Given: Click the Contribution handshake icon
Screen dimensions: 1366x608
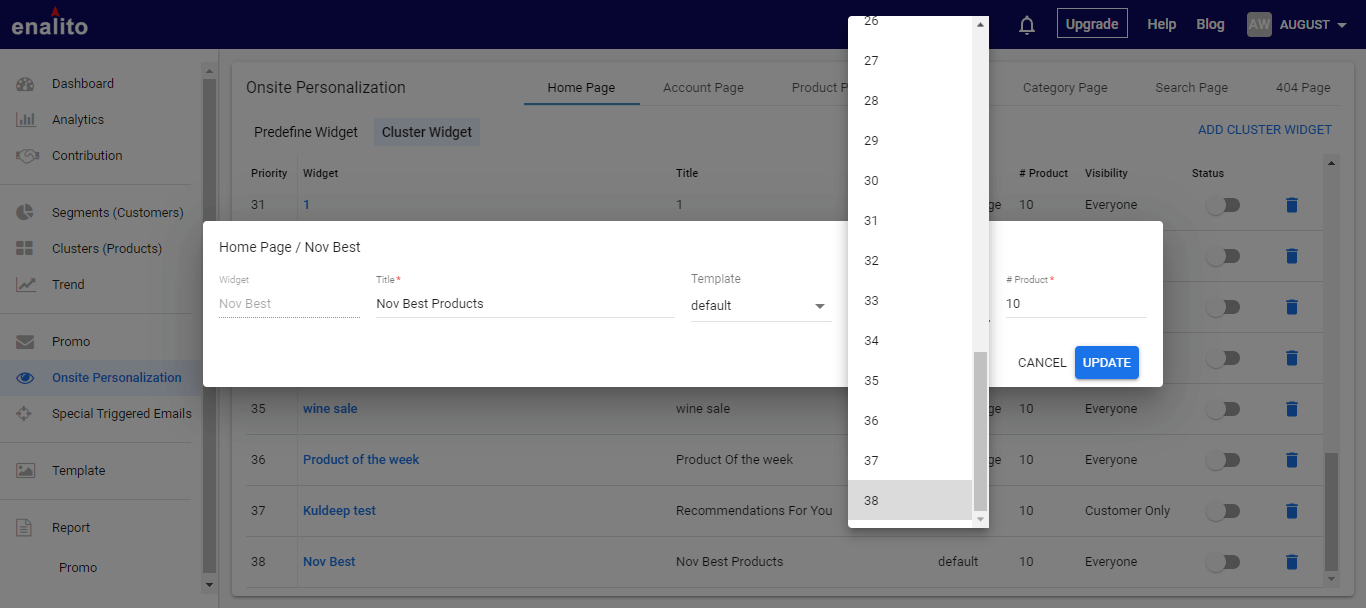Looking at the screenshot, I should [x=27, y=156].
